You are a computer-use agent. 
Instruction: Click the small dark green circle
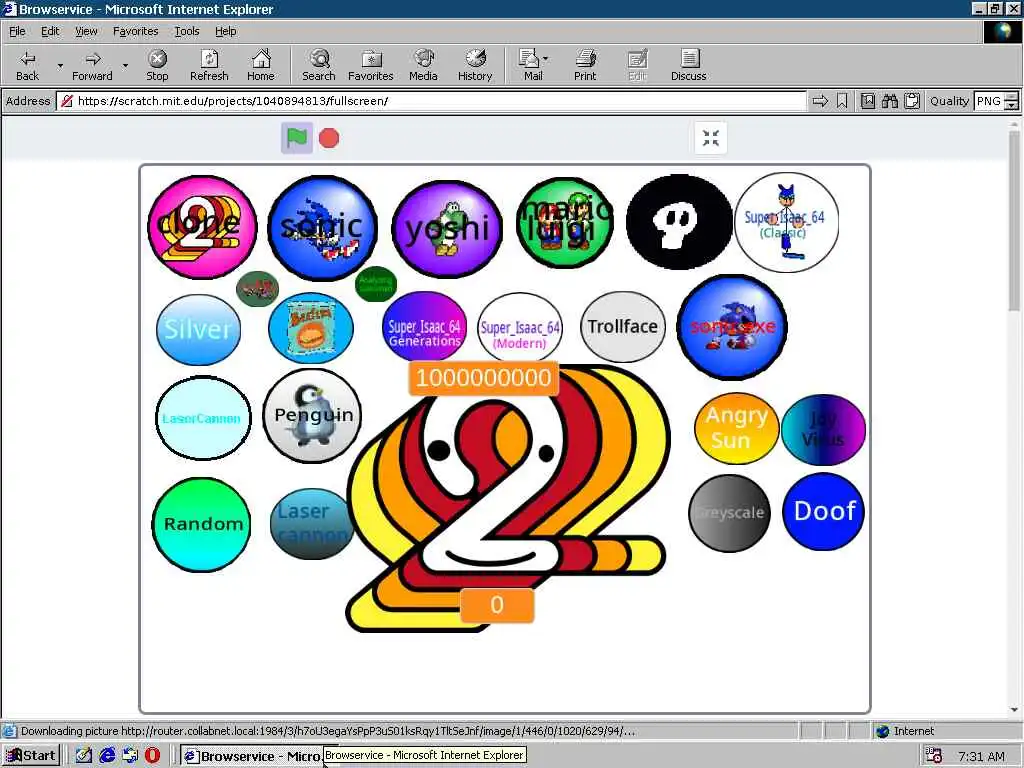376,284
